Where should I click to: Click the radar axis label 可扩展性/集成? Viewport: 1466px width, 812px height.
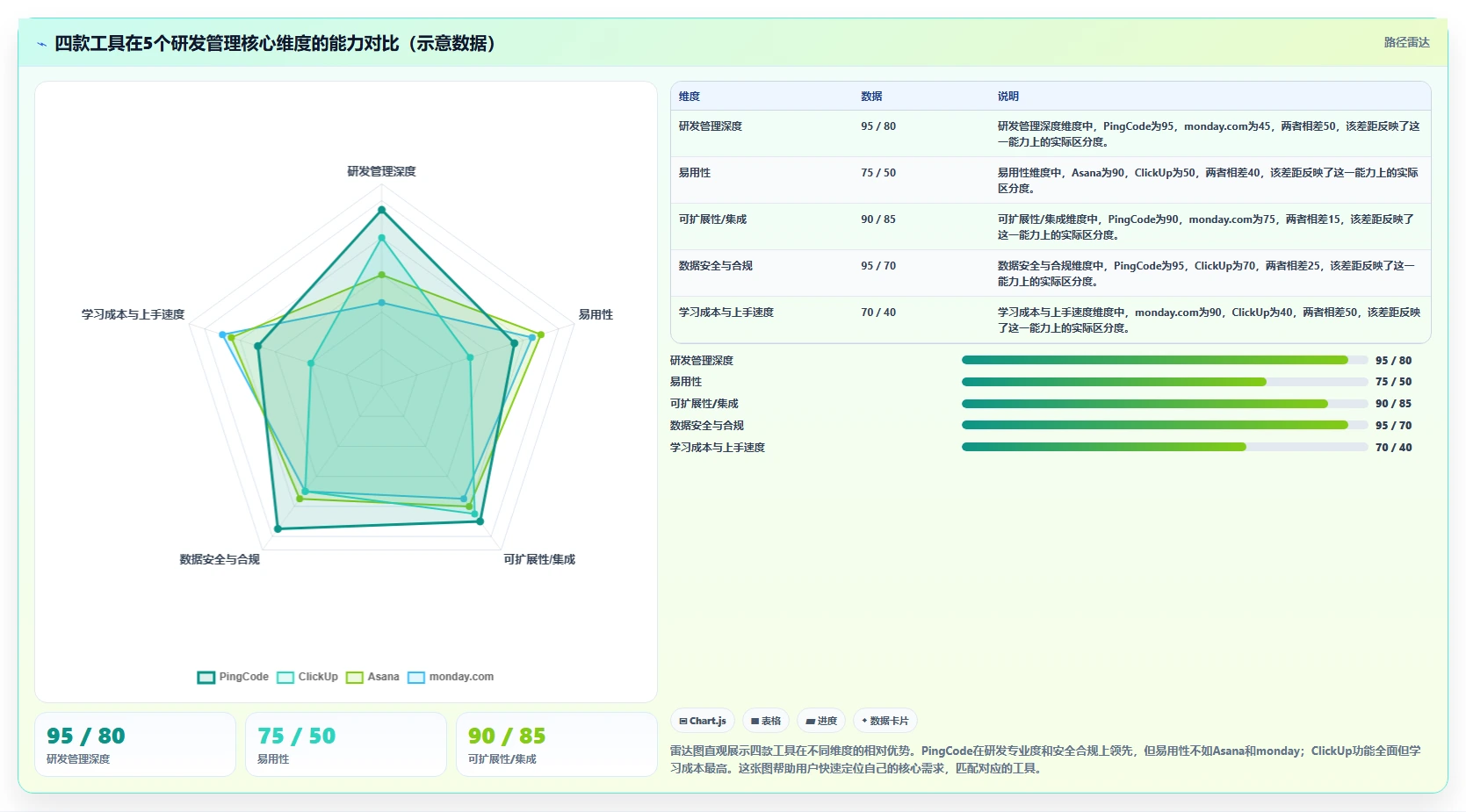[x=539, y=559]
